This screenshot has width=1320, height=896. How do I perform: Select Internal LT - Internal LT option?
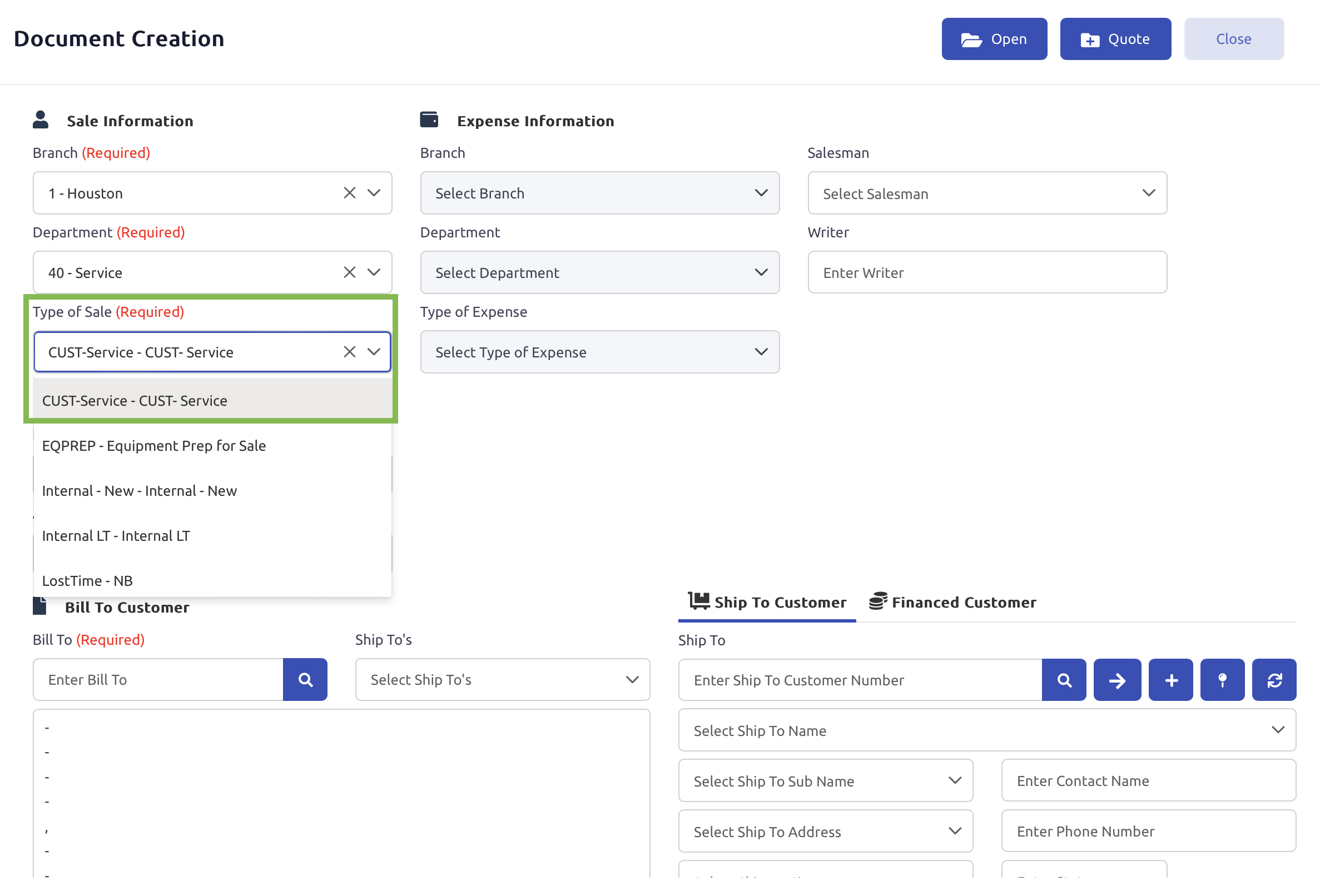coord(116,536)
